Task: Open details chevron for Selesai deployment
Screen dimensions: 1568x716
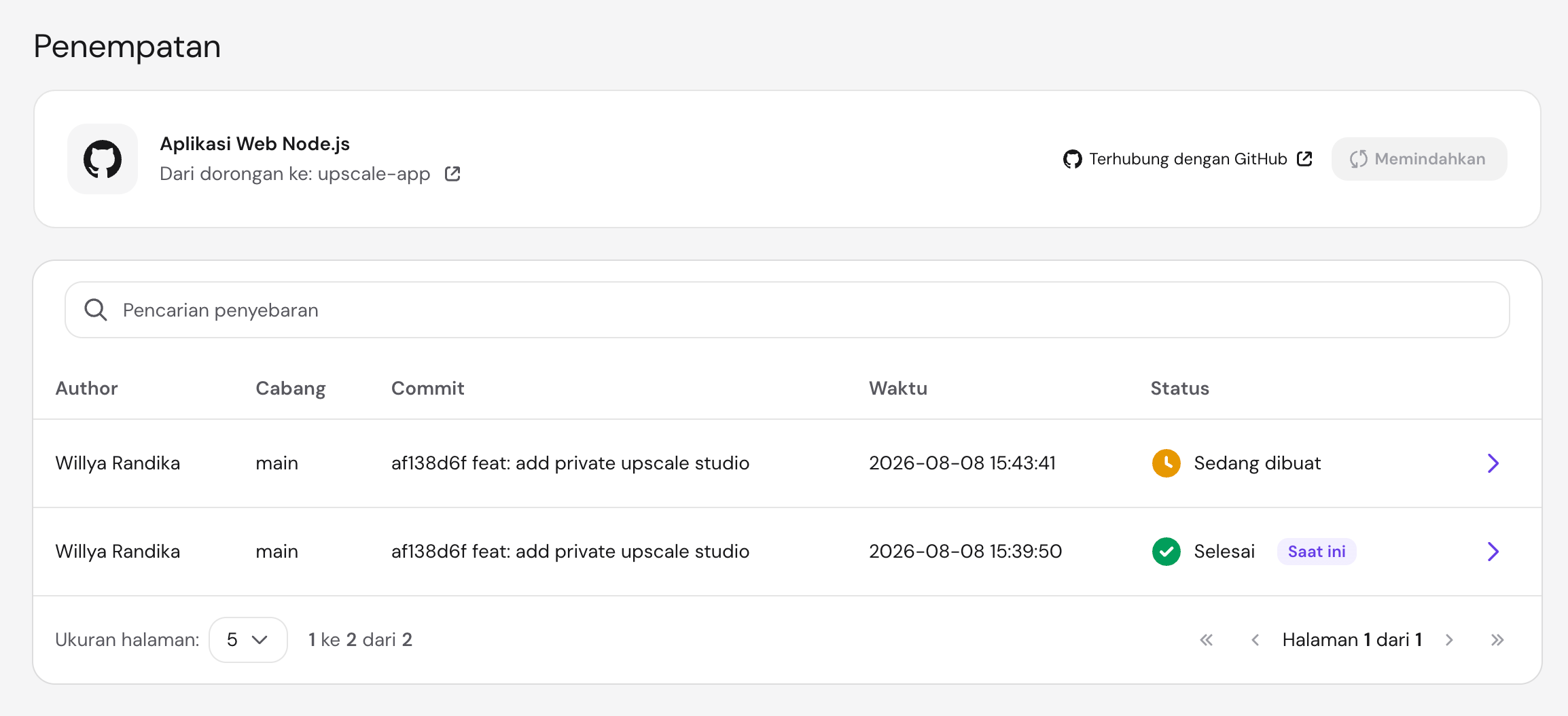Action: [1493, 552]
